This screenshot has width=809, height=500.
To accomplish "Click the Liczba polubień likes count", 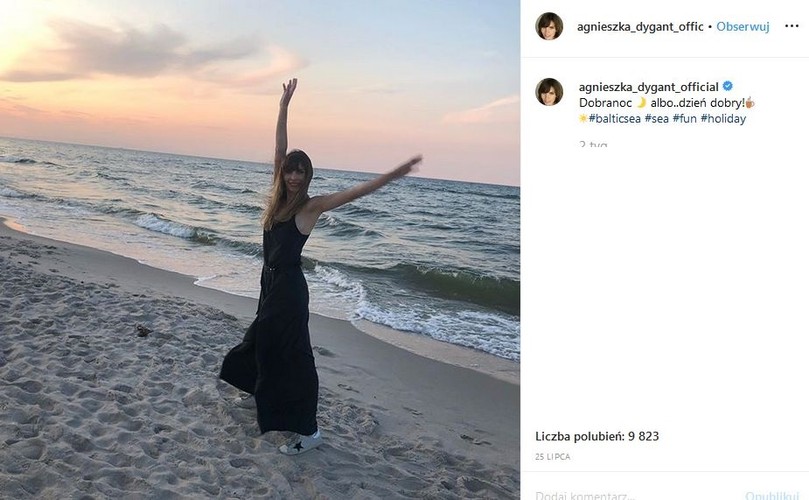I will 597,437.
